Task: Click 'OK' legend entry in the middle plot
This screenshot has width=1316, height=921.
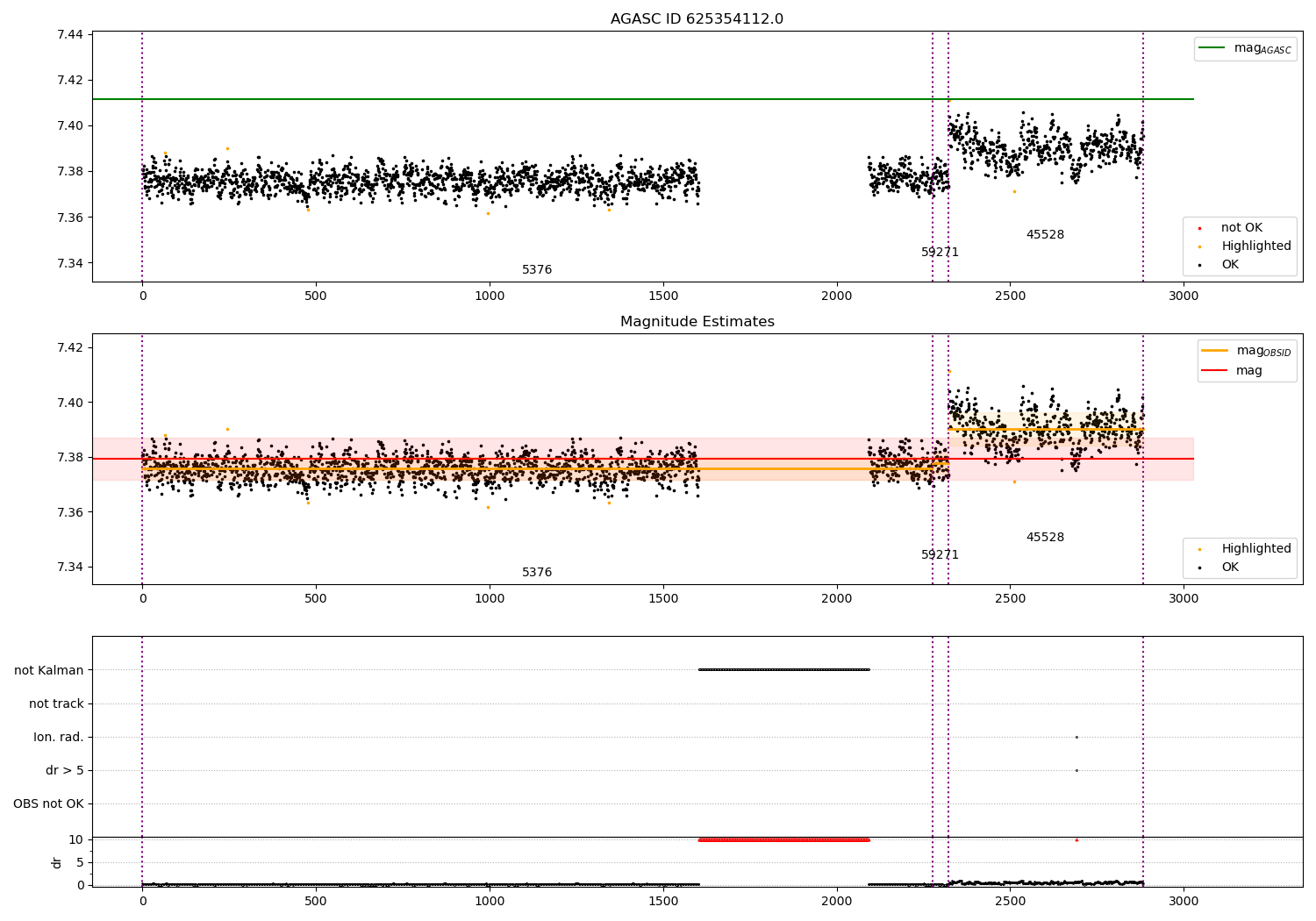Action: pos(1230,568)
